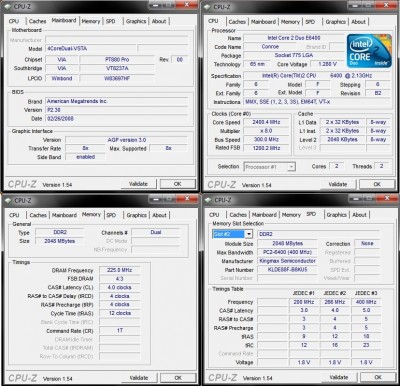Click the Socket 775 LGA package value
The image size is (400, 386).
pos(294,55)
